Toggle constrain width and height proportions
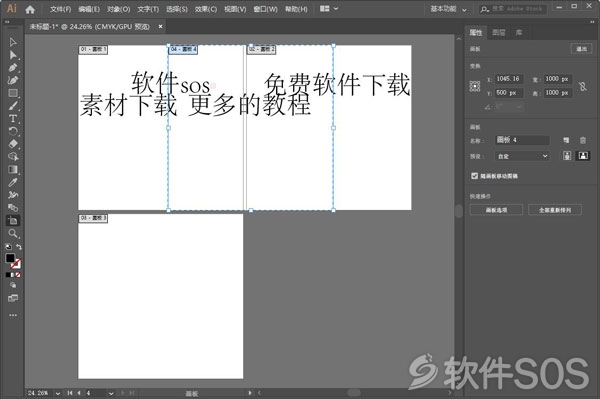 point(583,86)
